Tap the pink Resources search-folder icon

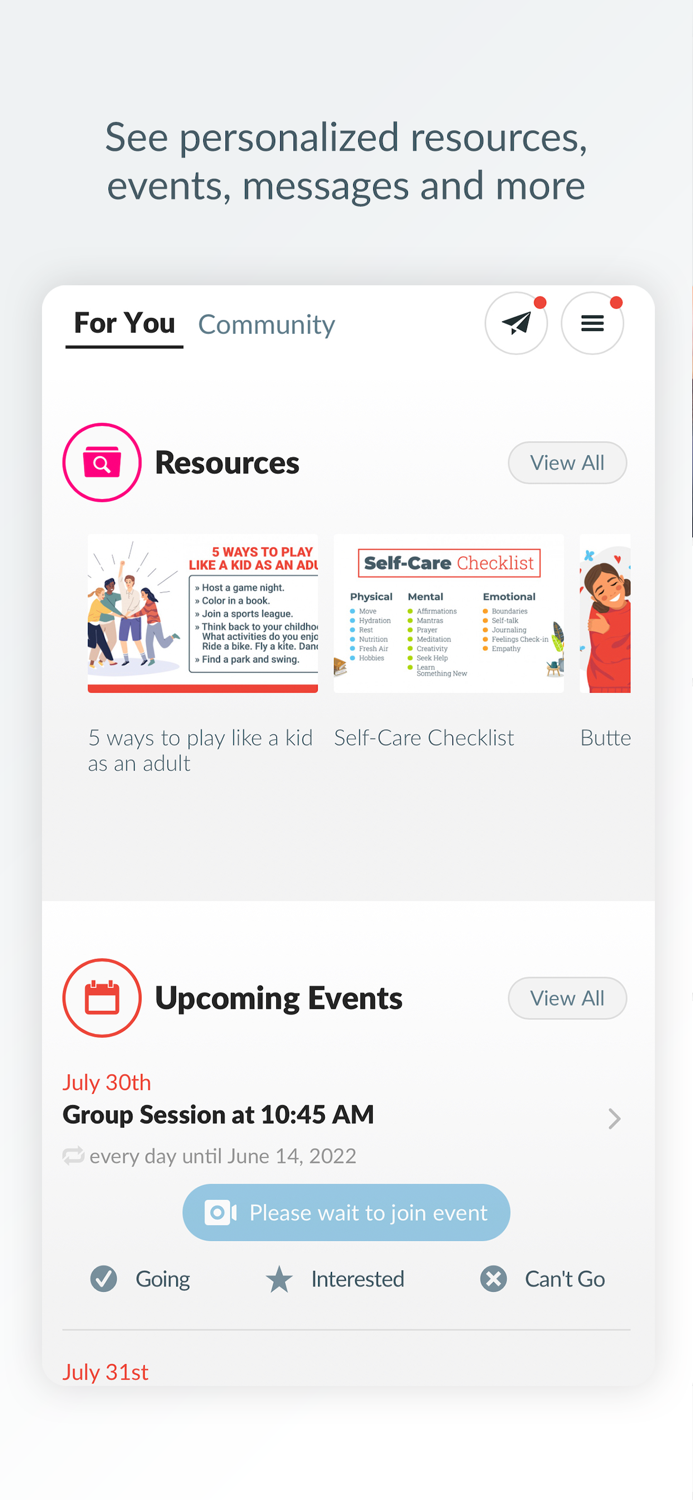[x=102, y=462]
